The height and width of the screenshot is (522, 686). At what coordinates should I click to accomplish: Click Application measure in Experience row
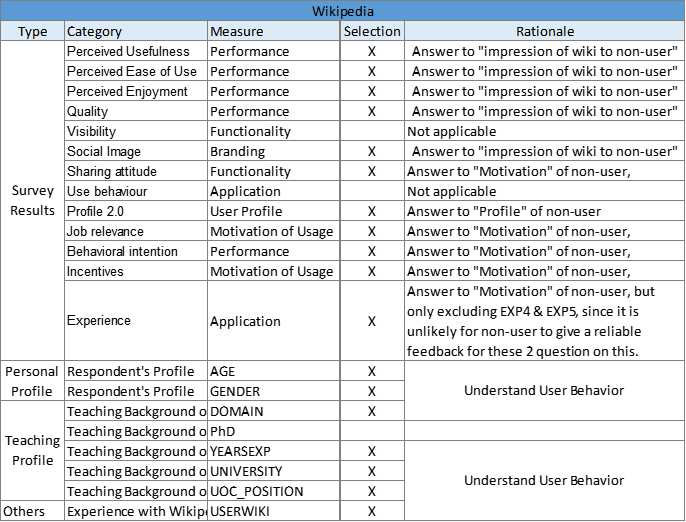(x=274, y=321)
